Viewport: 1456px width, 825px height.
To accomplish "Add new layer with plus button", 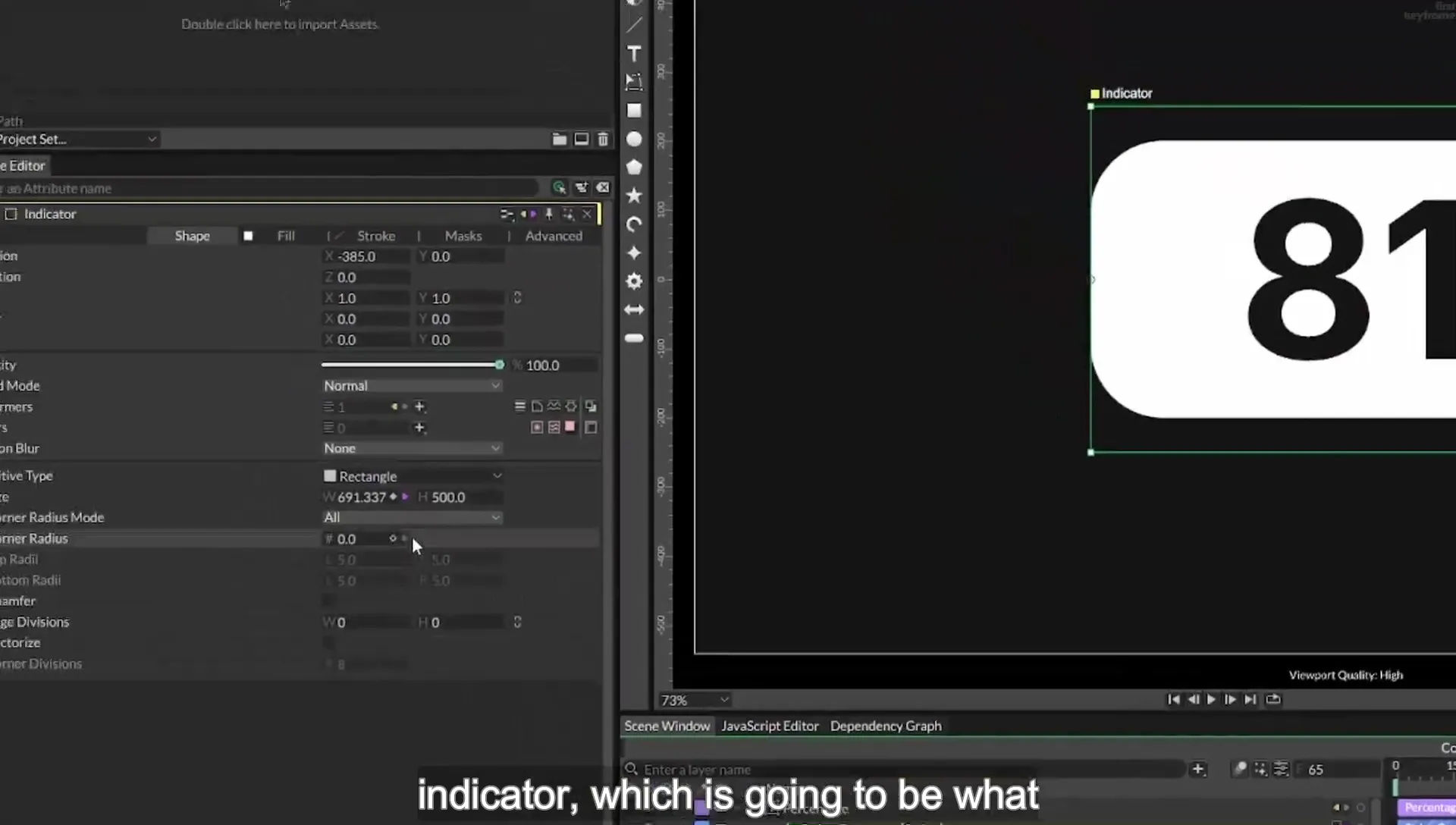I will point(1198,770).
